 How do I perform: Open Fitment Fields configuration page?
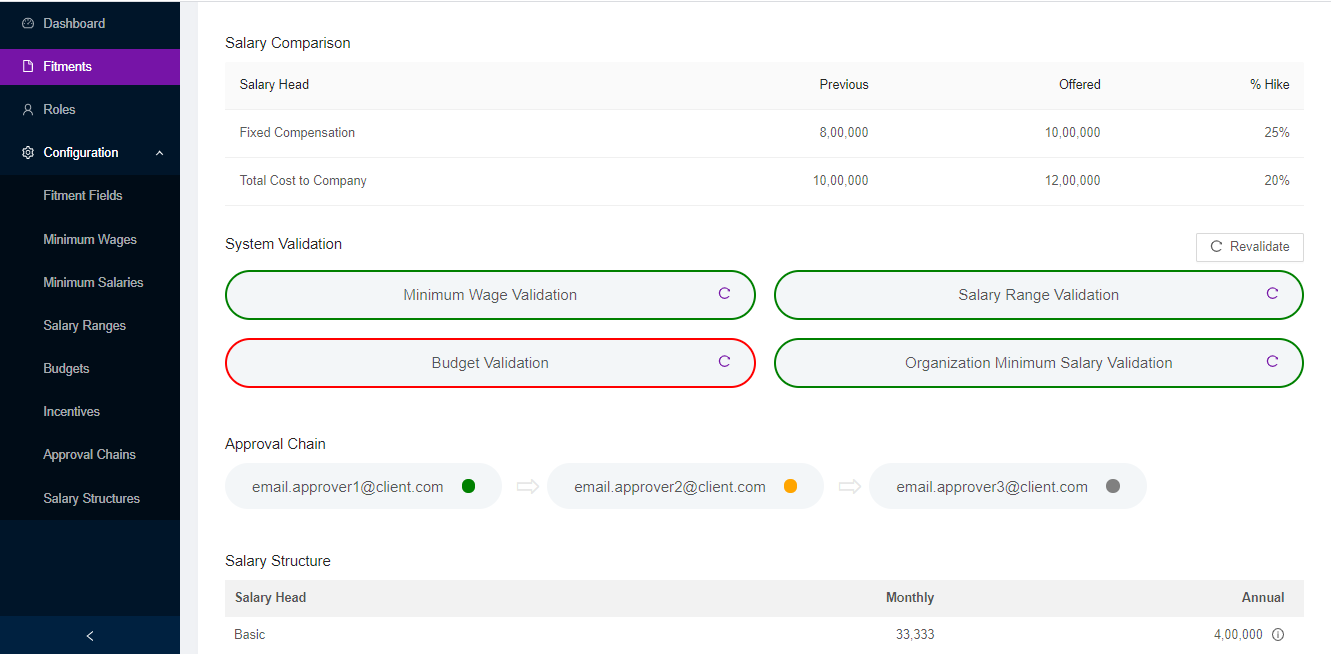point(83,196)
